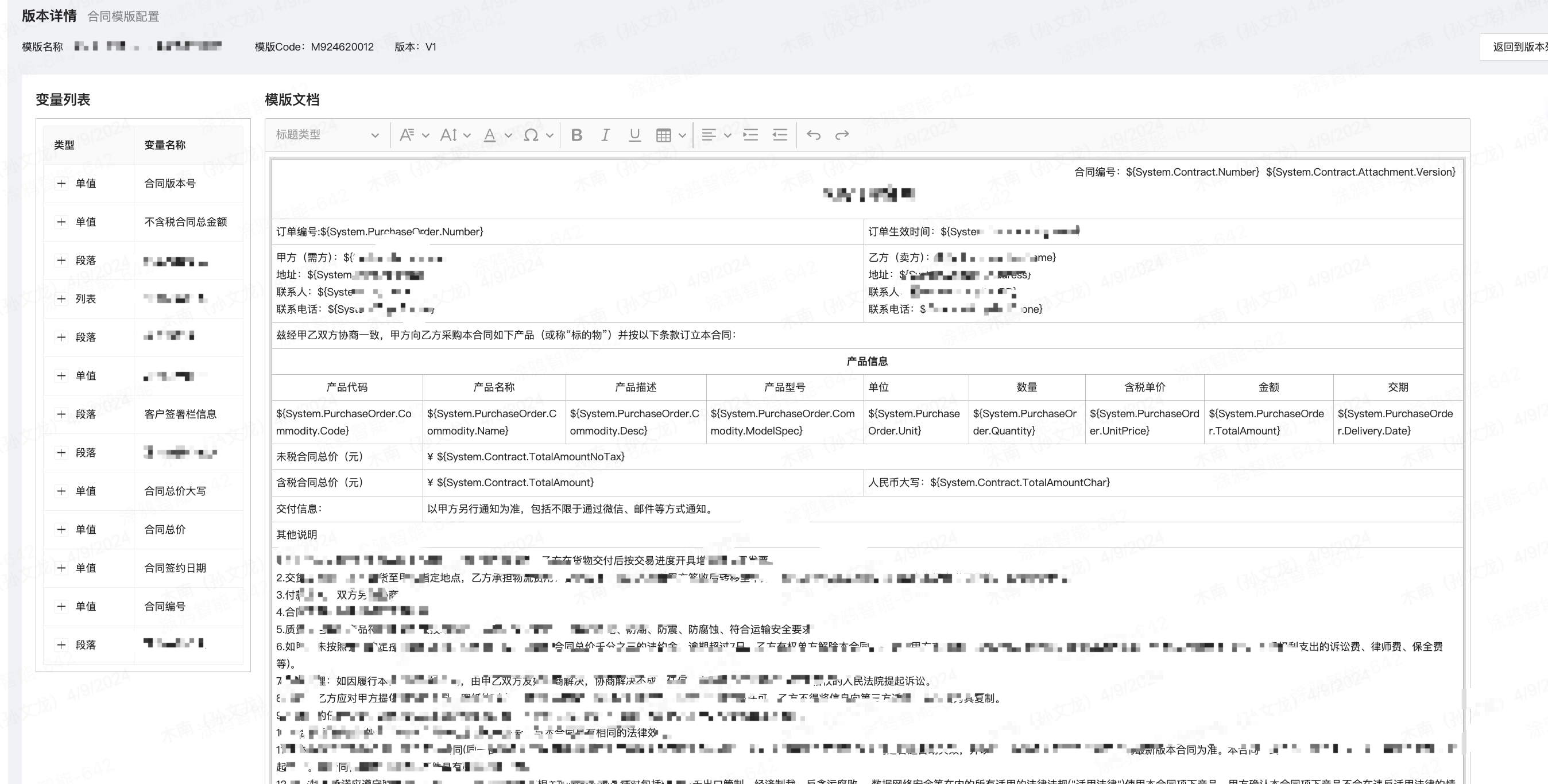This screenshot has width=1548, height=784.
Task: Expand the 合同版本号 variable row
Action: (61, 183)
